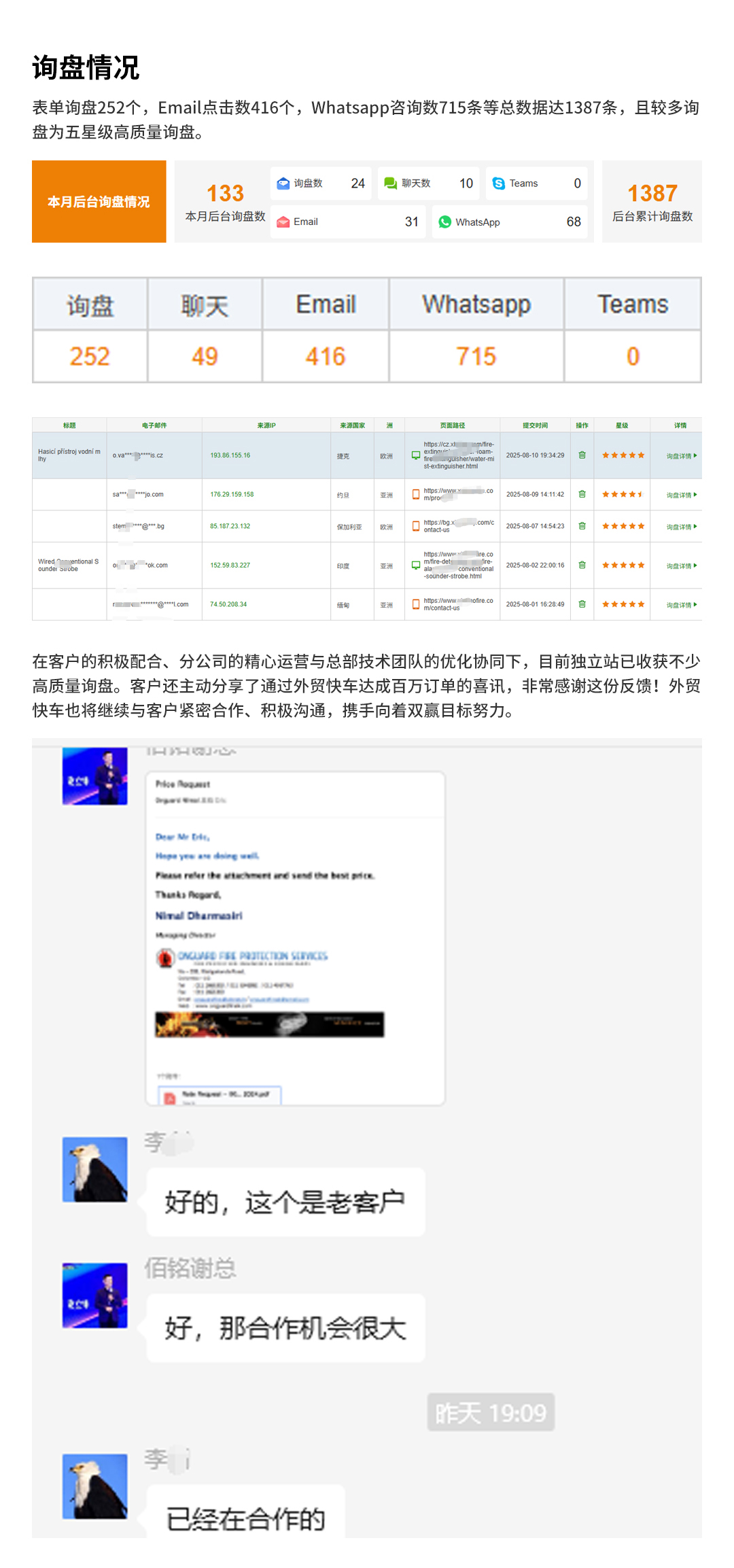Click the mobile device icon in the 74.50.208.34 row
The height and width of the screenshot is (1568, 734).
pos(416,604)
